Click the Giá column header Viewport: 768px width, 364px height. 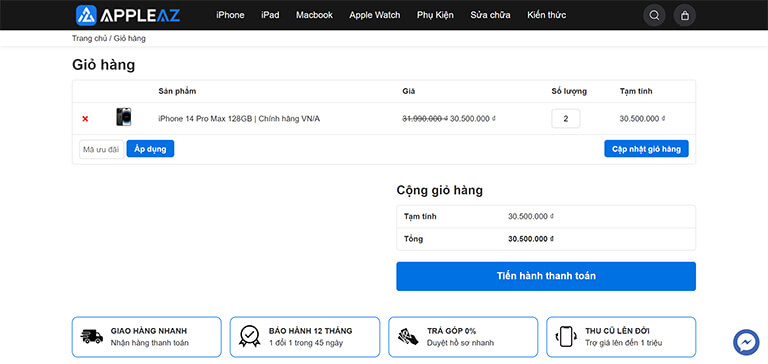click(x=408, y=91)
